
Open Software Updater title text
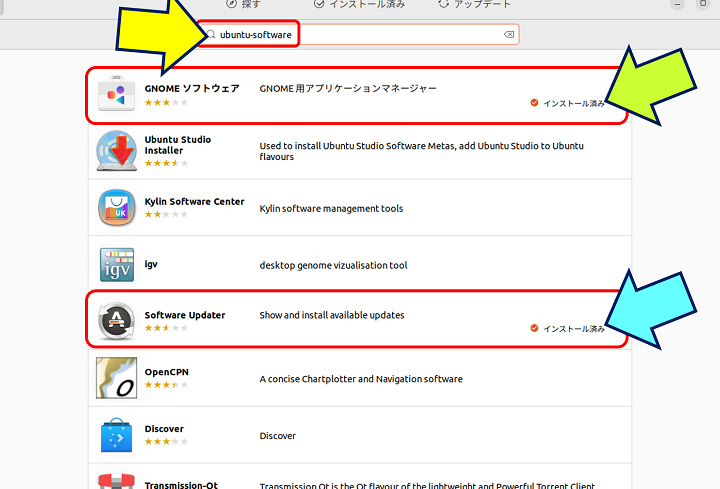click(185, 315)
